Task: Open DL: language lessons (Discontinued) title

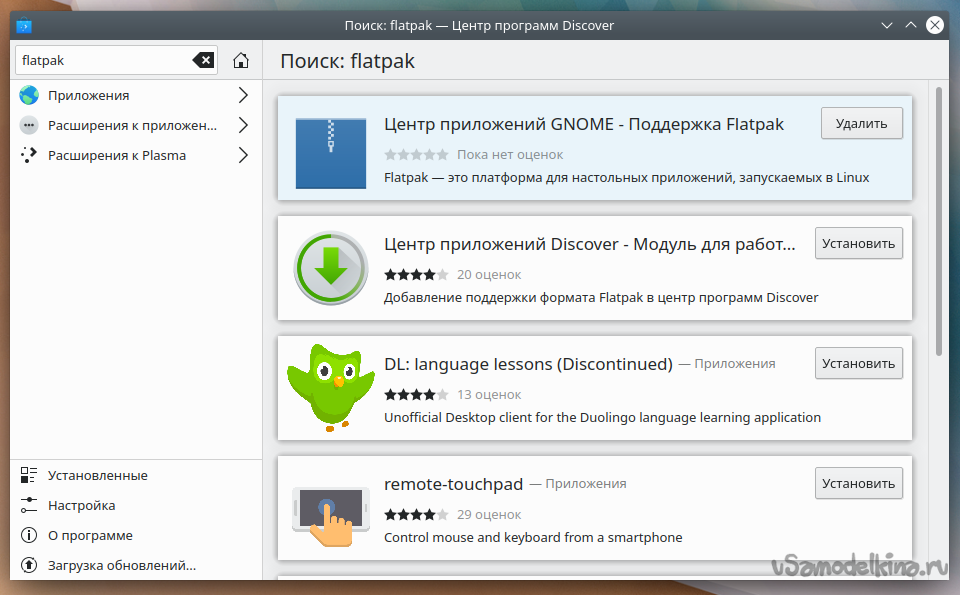Action: pos(528,364)
